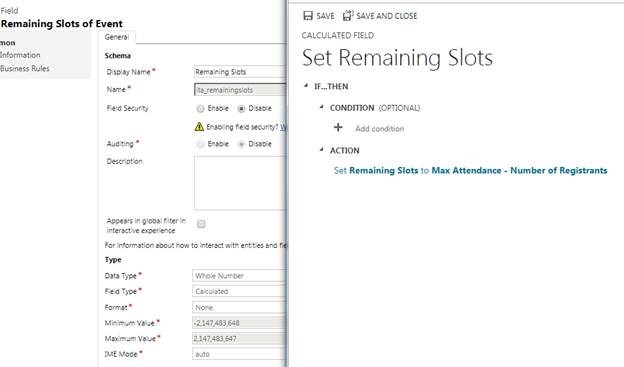
Task: Click the Minimum Value field
Action: click(239, 323)
